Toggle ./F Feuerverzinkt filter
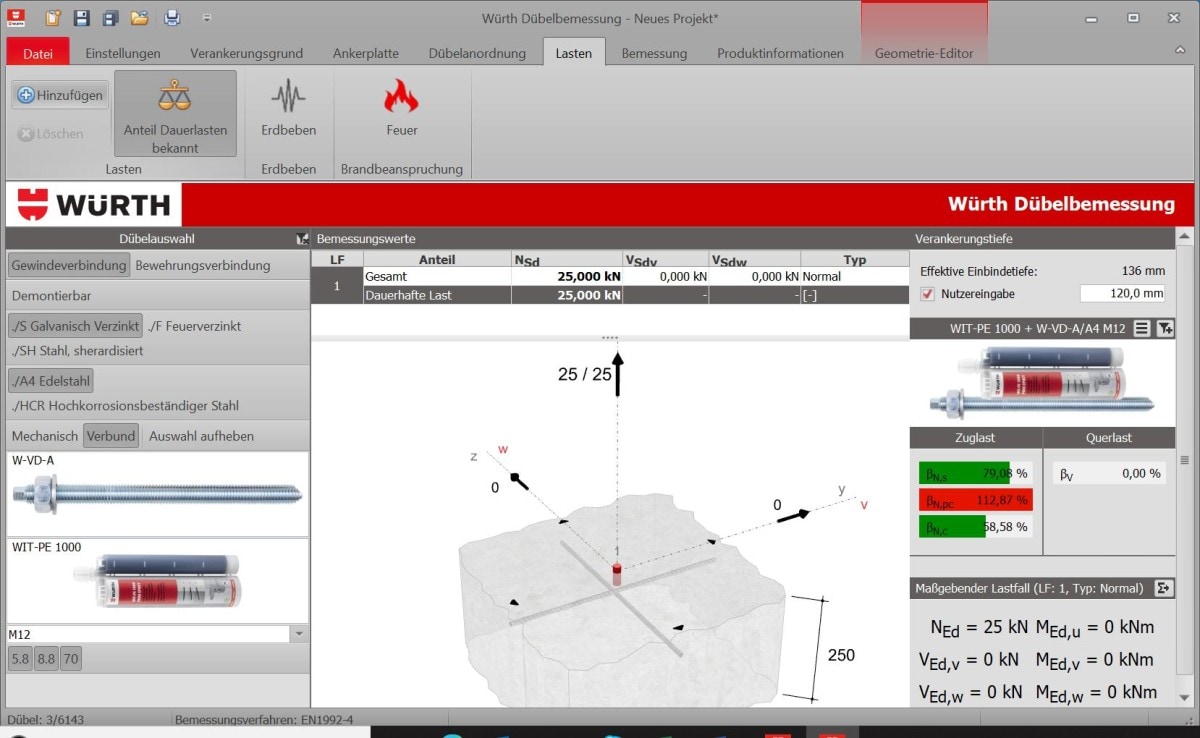The width and height of the screenshot is (1200, 738). click(194, 326)
